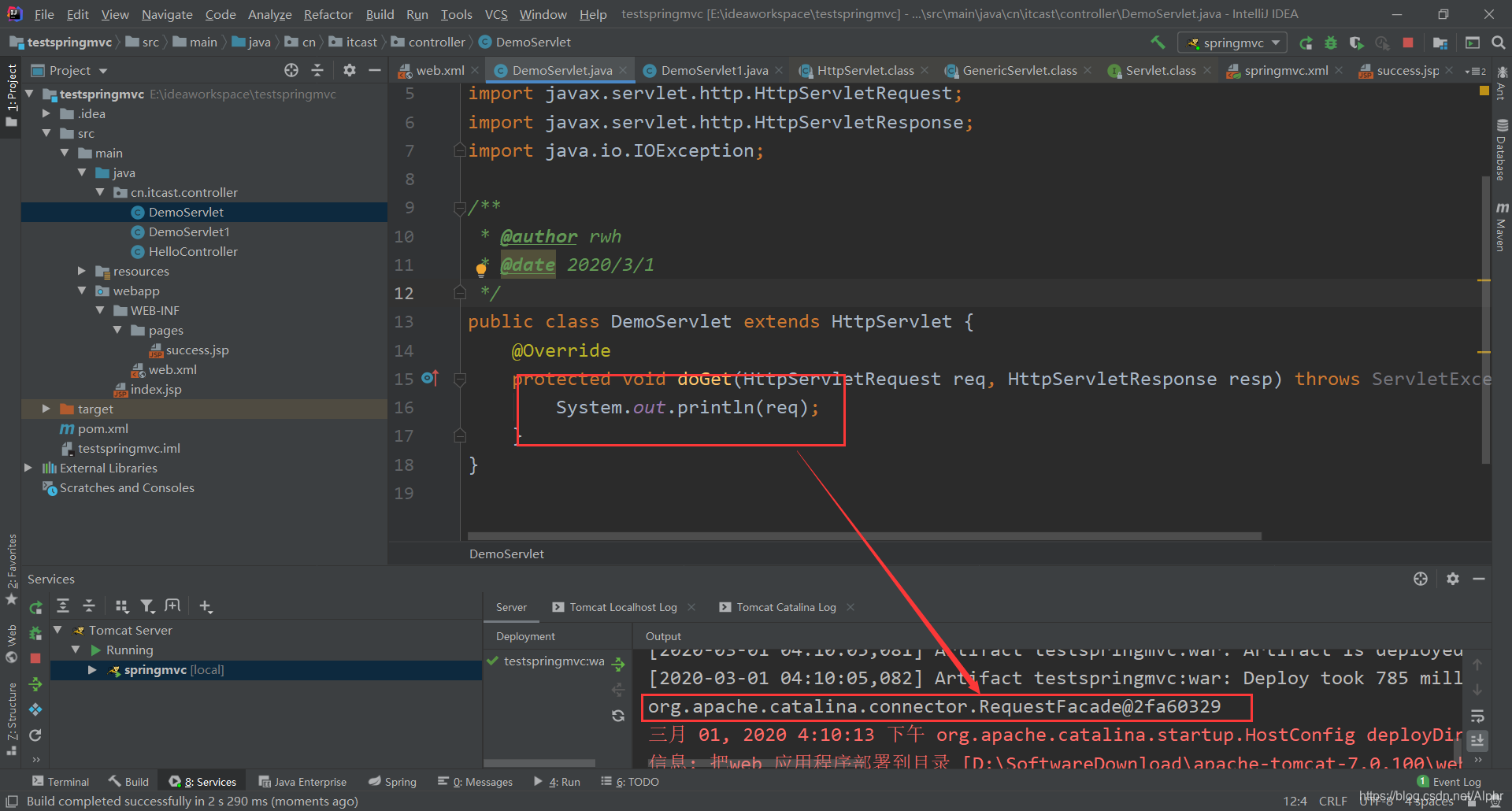Rerun springmvc from the main toolbar
The width and height of the screenshot is (1512, 811).
click(1306, 43)
